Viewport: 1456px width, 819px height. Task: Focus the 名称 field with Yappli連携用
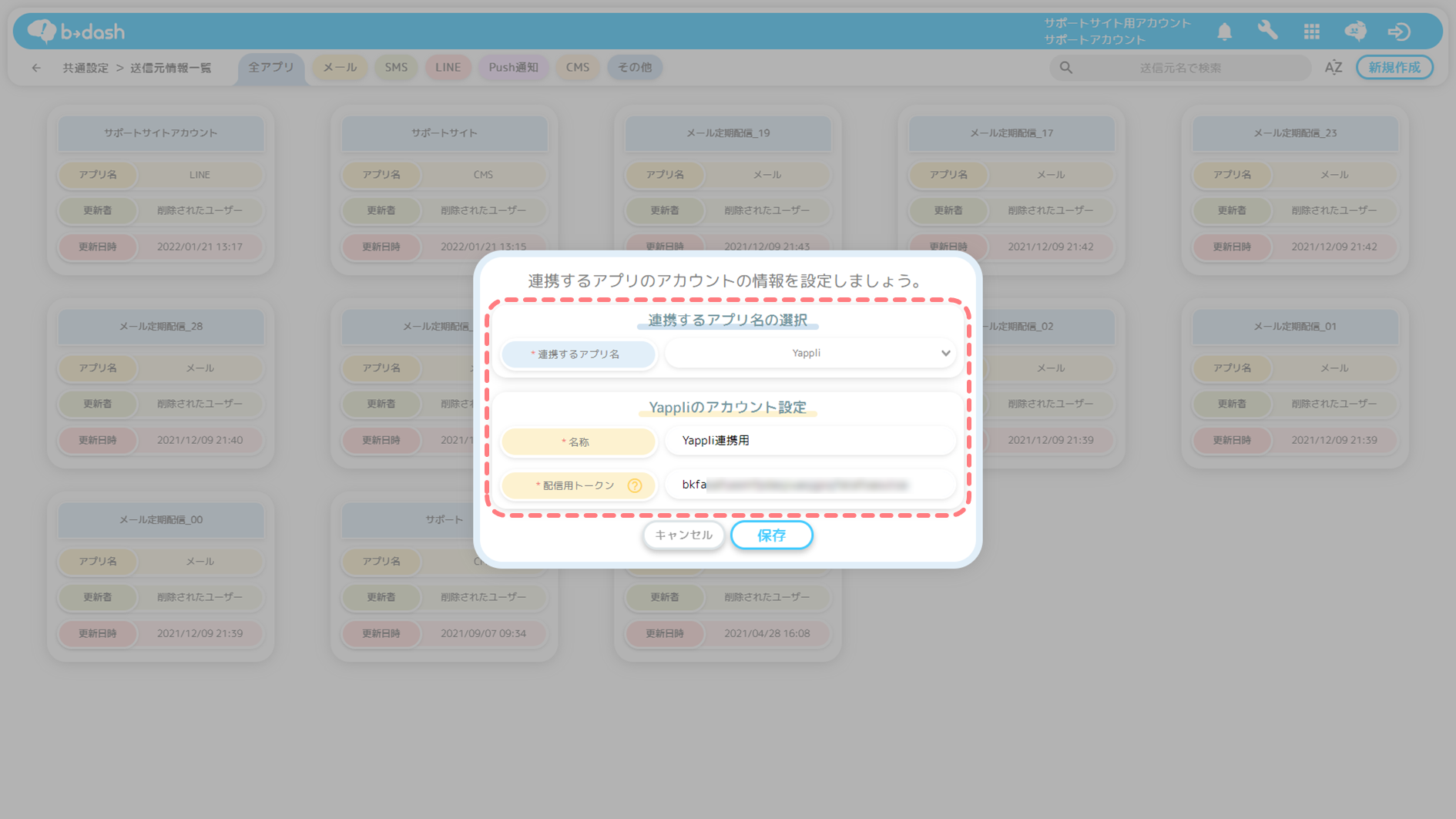810,441
